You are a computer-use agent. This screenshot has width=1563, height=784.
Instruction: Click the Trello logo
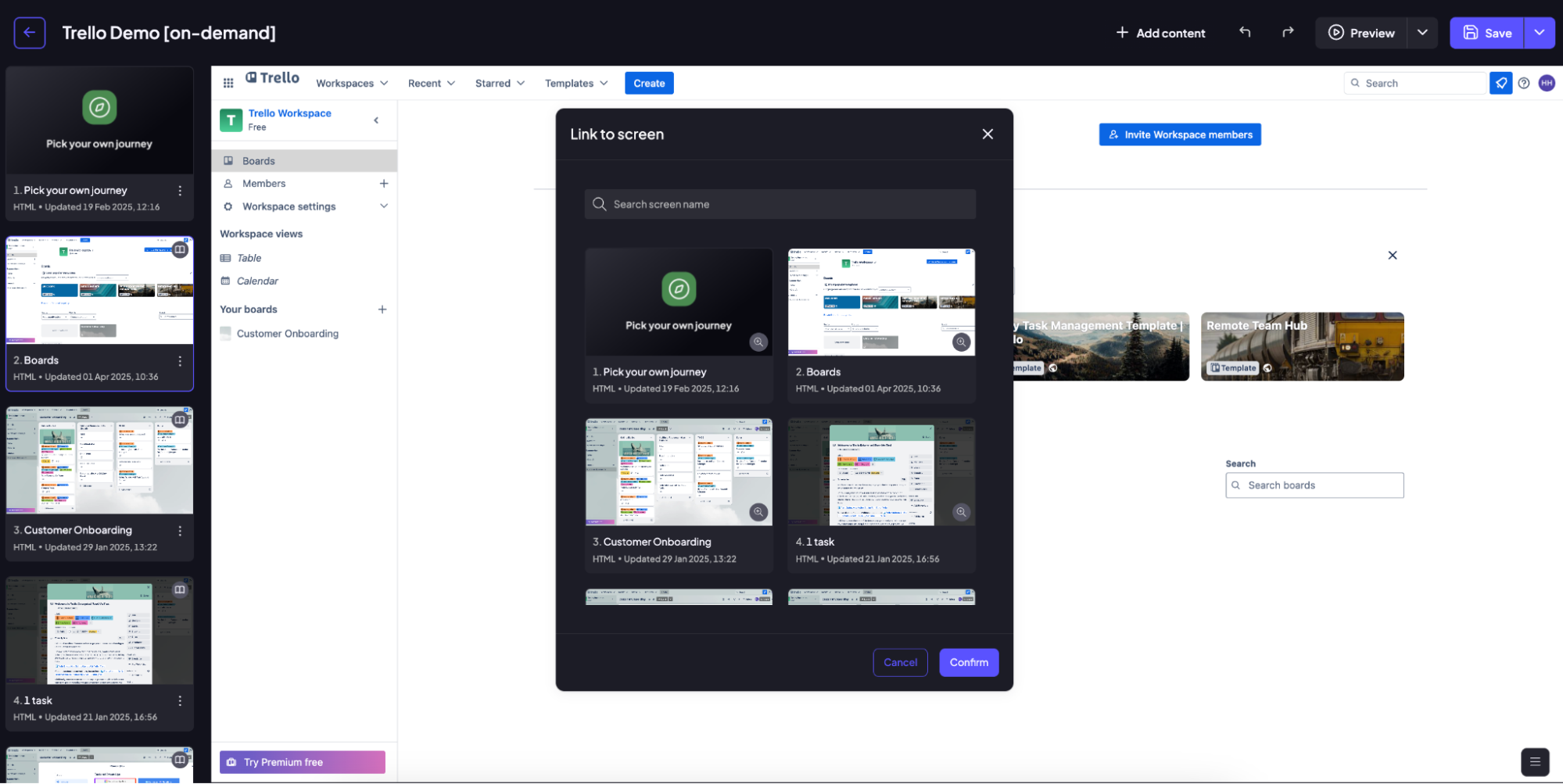(272, 78)
